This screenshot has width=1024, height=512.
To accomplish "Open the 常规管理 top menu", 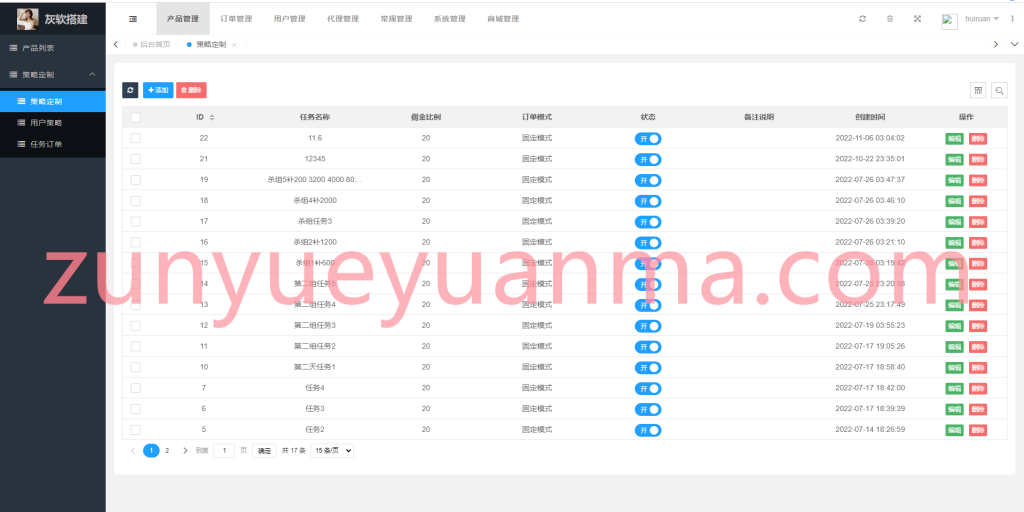I will point(396,19).
